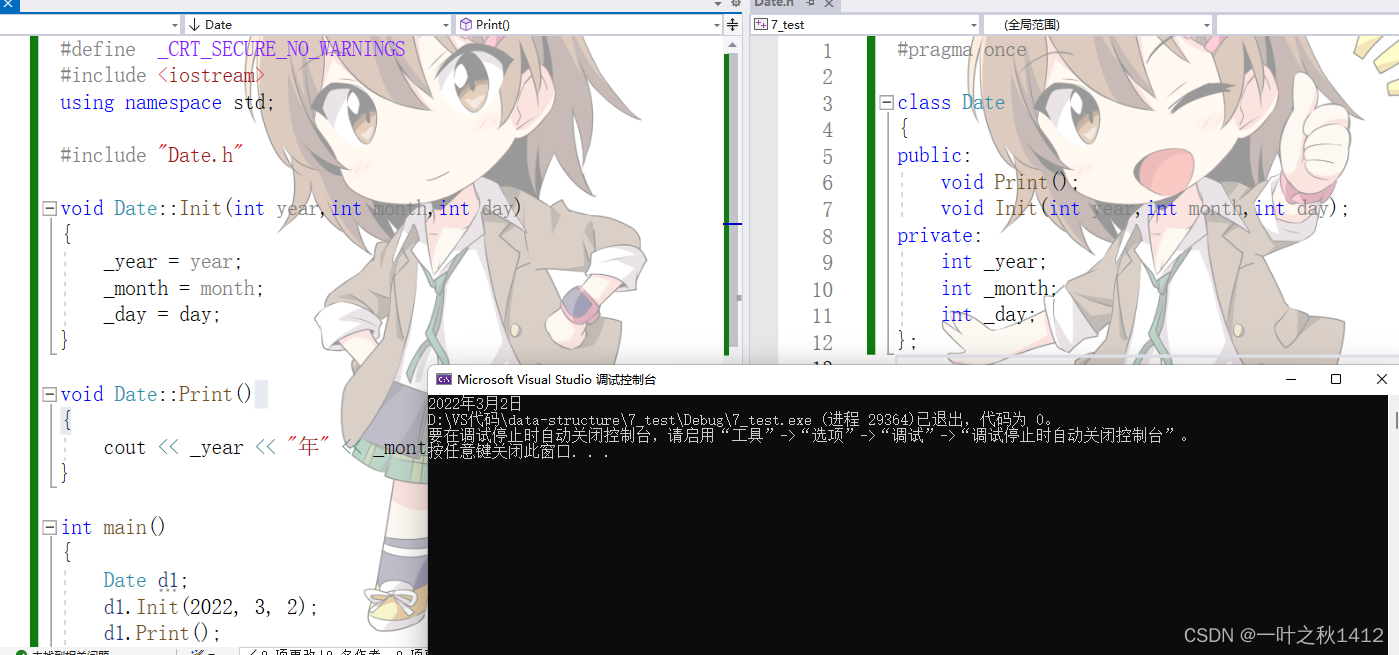The image size is (1399, 655).
Task: Switch to the Date.h tab
Action: pyautogui.click(x=773, y=4)
